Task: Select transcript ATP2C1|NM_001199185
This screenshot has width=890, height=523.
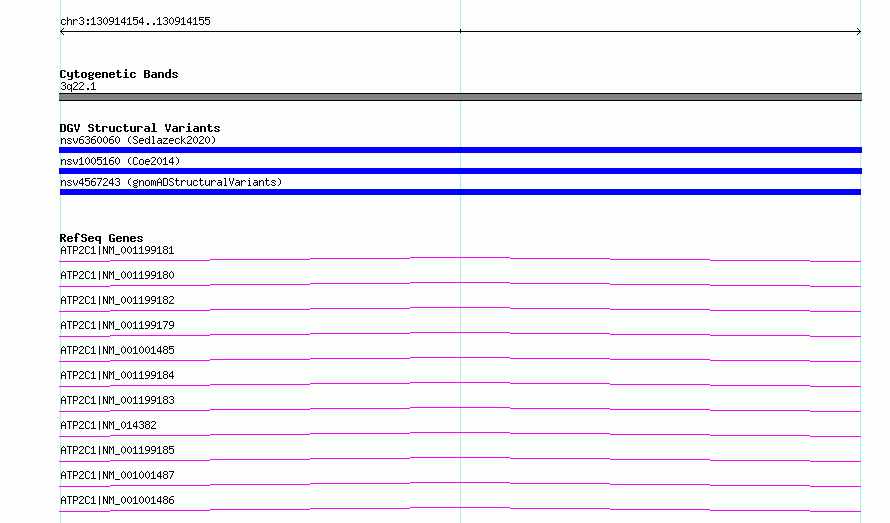Action: click(x=117, y=450)
